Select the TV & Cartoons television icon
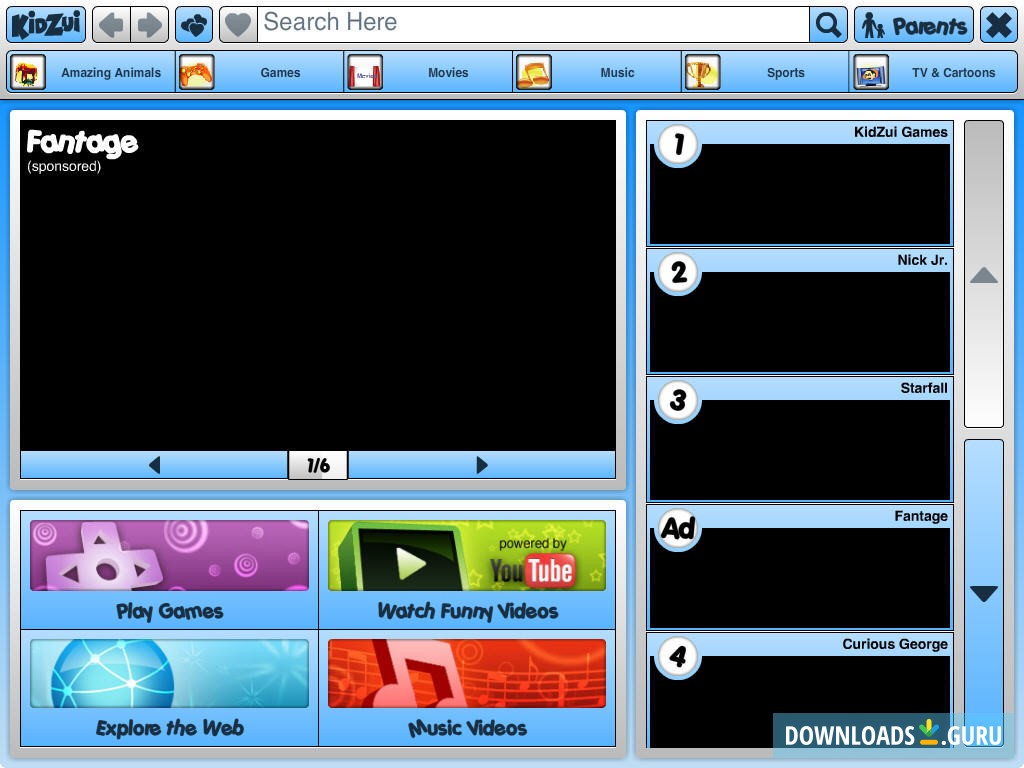The image size is (1024, 768). point(871,71)
